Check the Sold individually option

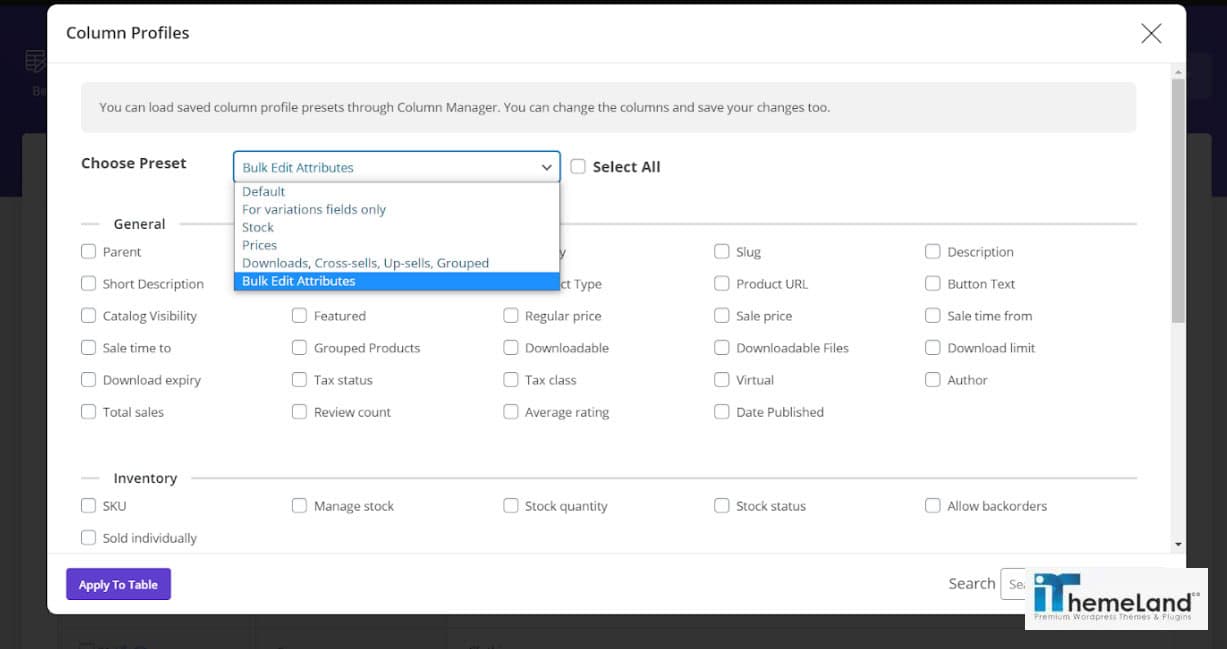(x=88, y=538)
